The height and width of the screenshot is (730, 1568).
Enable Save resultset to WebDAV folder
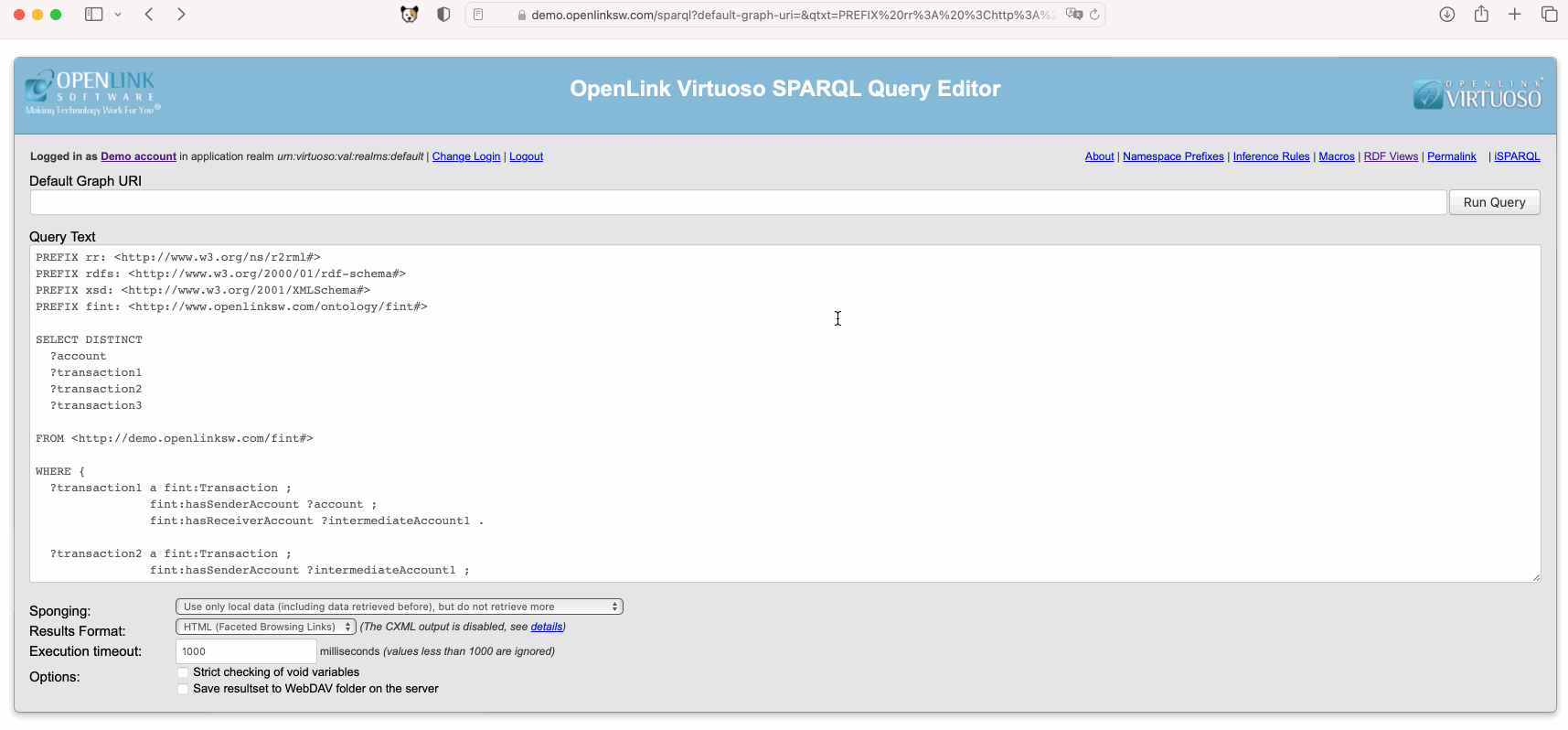pos(183,689)
